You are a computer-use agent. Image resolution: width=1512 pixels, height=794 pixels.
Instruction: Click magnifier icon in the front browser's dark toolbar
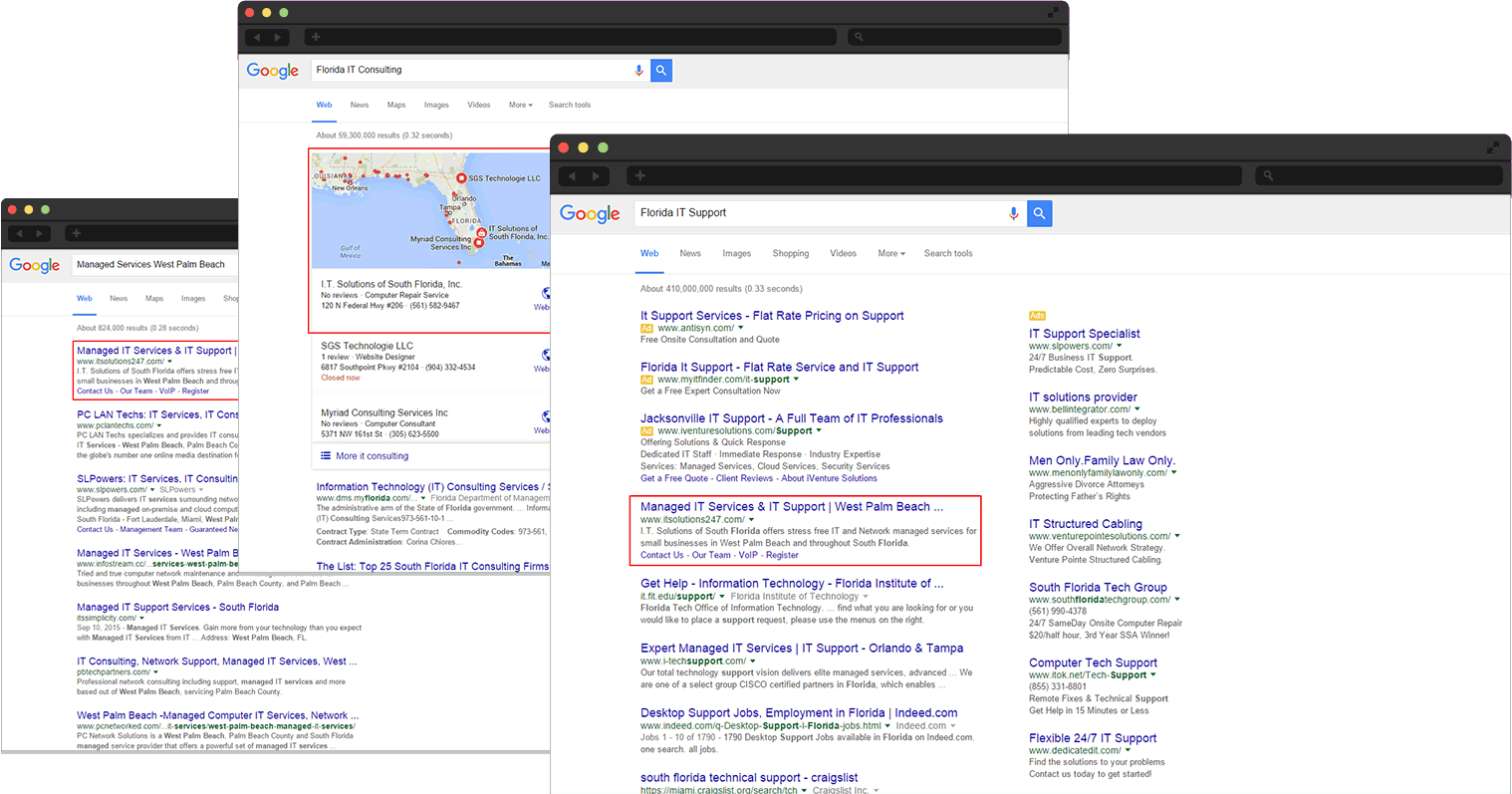point(1268,175)
